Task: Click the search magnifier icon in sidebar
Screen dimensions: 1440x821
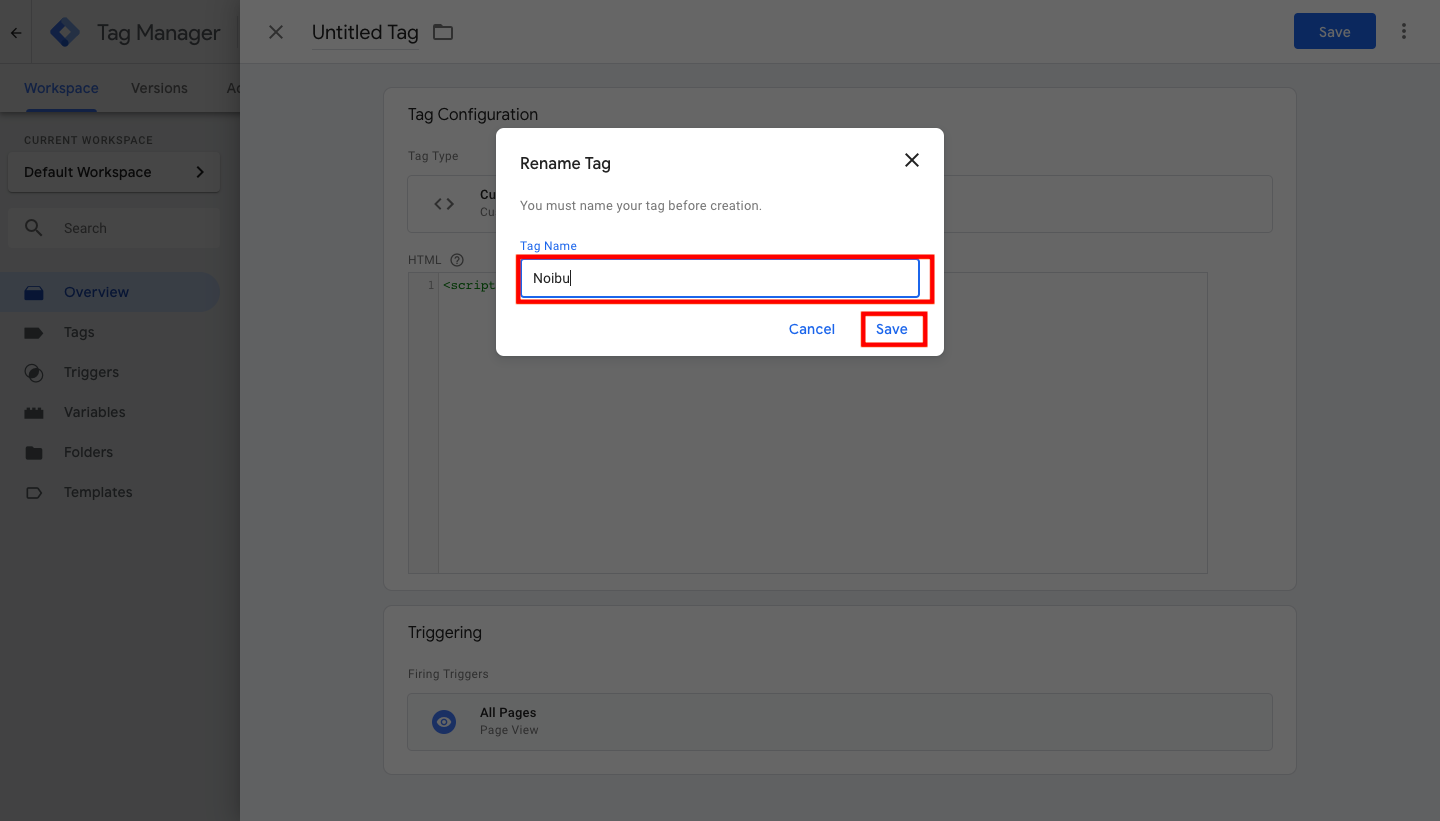Action: (x=34, y=228)
